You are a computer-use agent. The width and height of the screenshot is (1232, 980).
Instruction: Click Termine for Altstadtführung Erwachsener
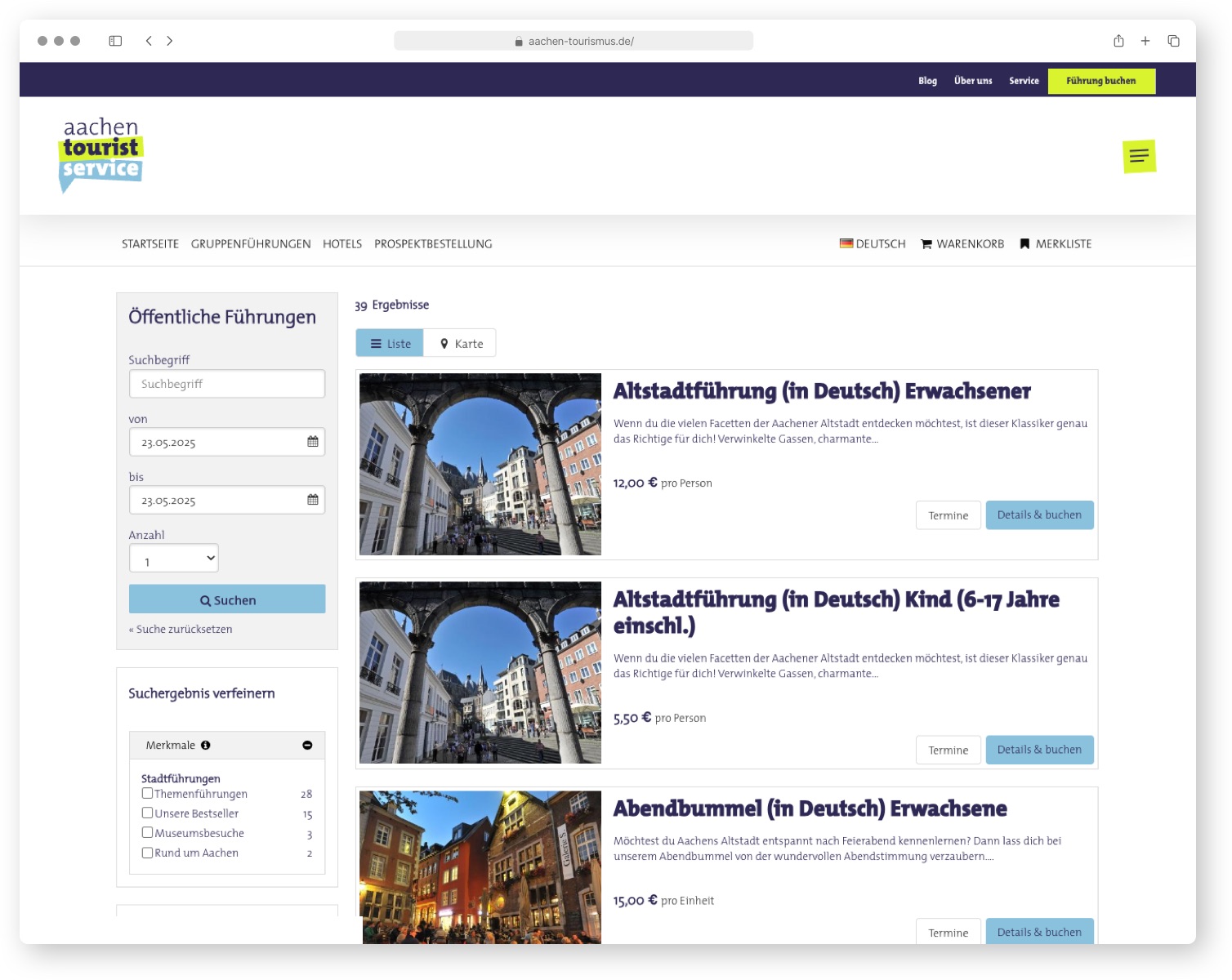(x=949, y=515)
